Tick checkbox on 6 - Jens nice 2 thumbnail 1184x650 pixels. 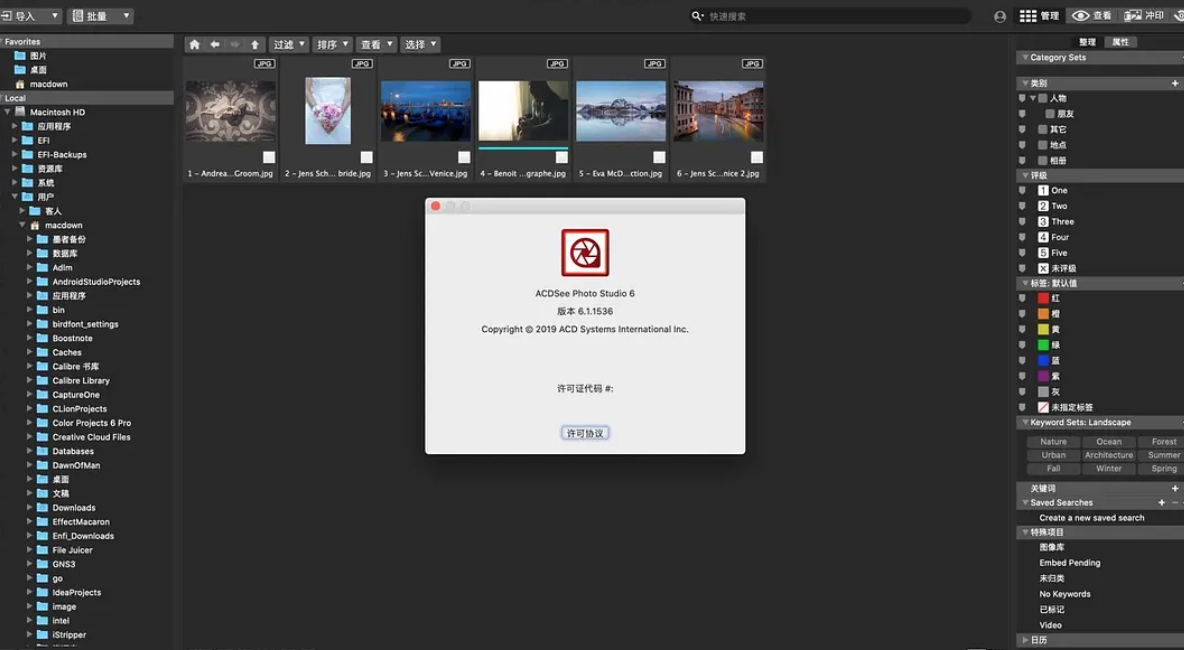757,157
